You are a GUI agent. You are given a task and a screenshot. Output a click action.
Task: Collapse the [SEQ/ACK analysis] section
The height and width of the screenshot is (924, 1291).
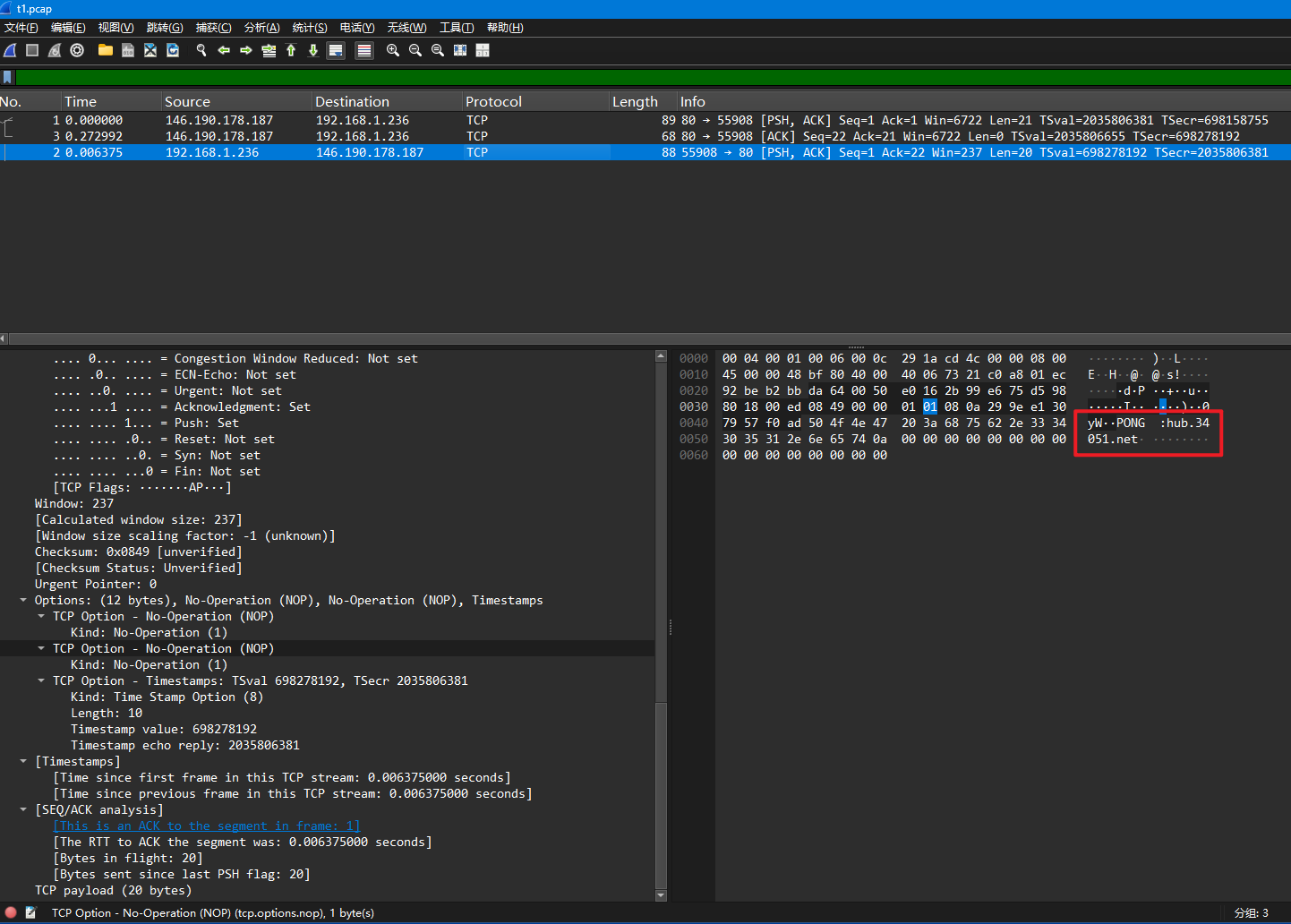pyautogui.click(x=23, y=809)
